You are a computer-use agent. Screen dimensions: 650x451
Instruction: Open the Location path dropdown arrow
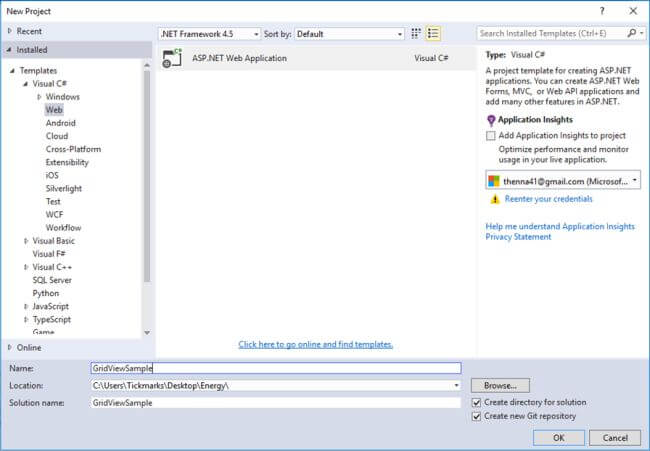coord(456,386)
